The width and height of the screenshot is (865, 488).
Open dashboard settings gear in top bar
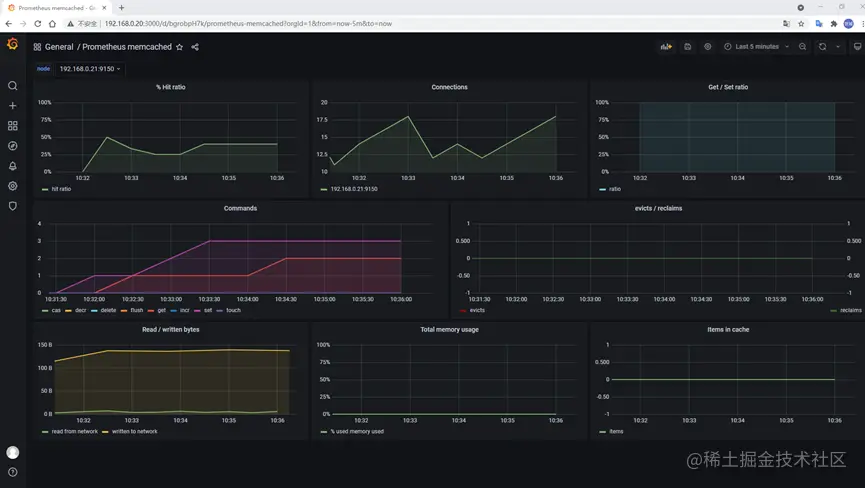[x=708, y=47]
